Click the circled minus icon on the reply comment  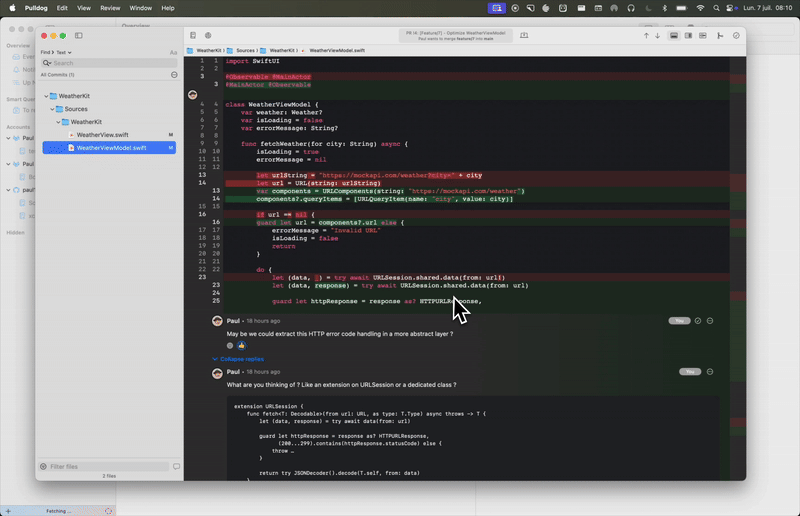(710, 372)
